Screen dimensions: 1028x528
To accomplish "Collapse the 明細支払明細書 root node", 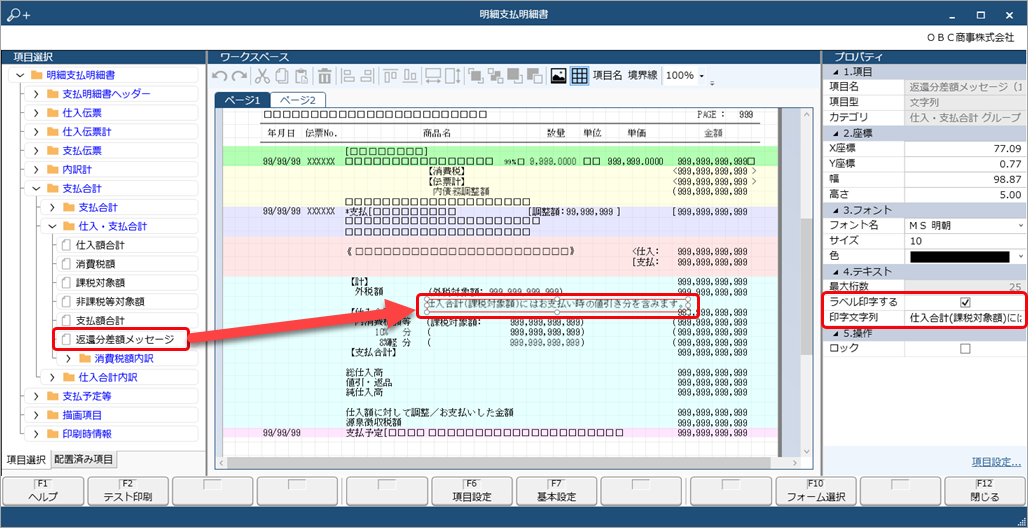I will 20,75.
